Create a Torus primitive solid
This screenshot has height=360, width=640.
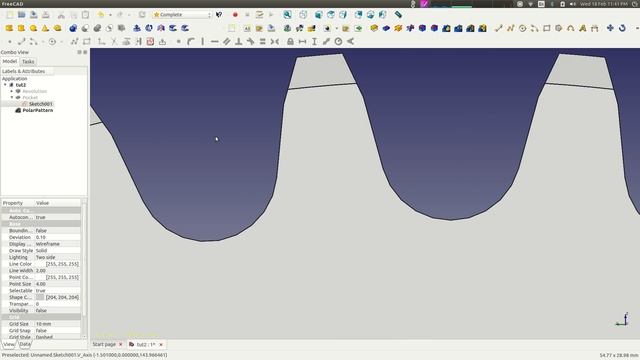57,28
